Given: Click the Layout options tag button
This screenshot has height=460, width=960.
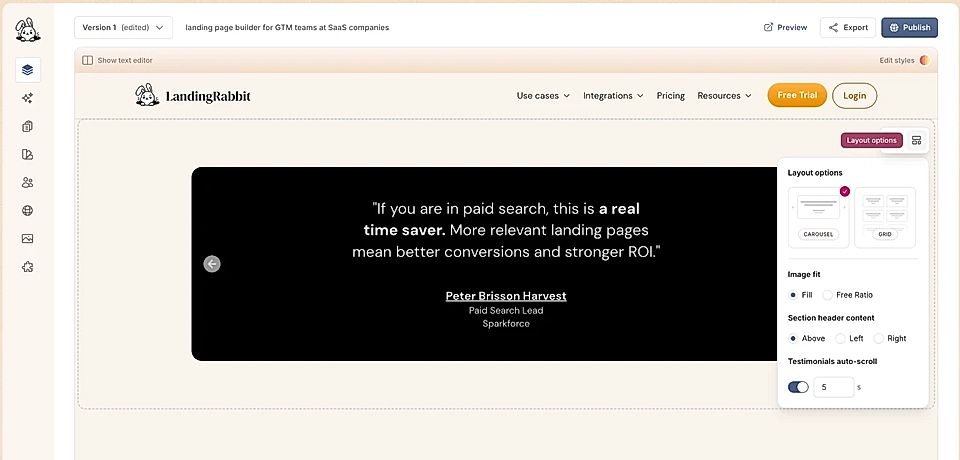Looking at the screenshot, I should (871, 140).
